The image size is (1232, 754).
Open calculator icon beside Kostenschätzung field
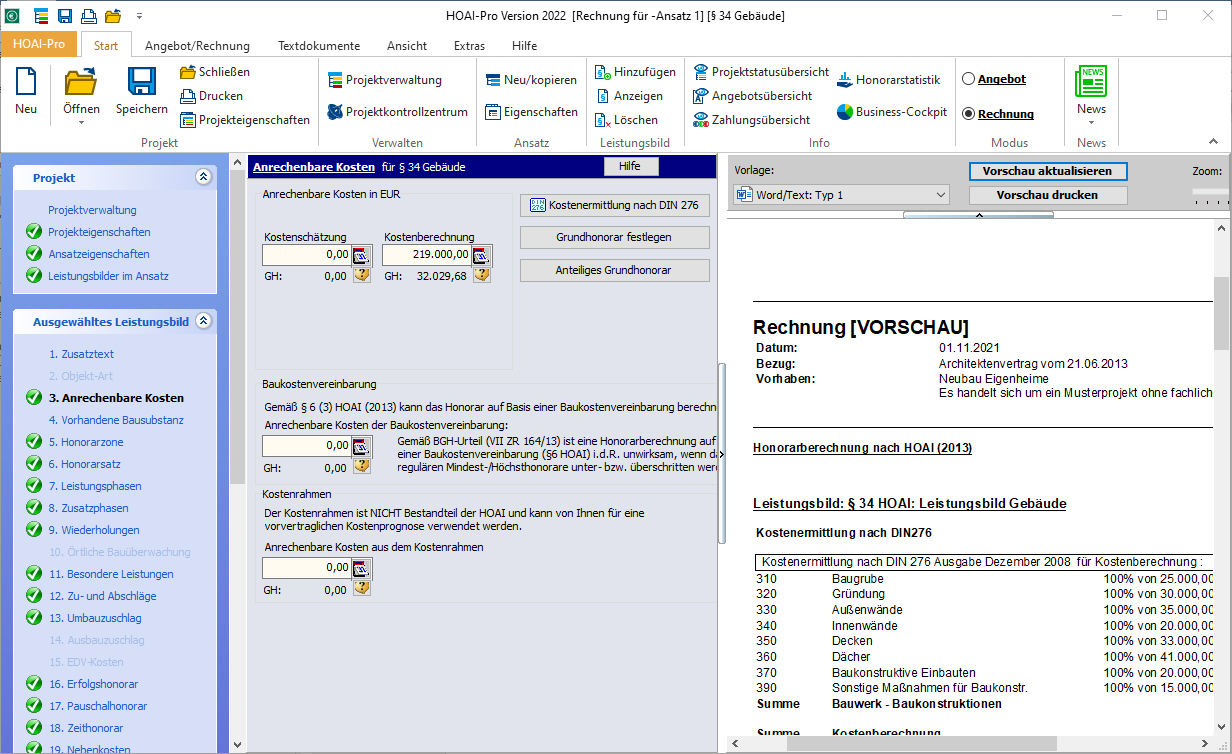pos(362,255)
